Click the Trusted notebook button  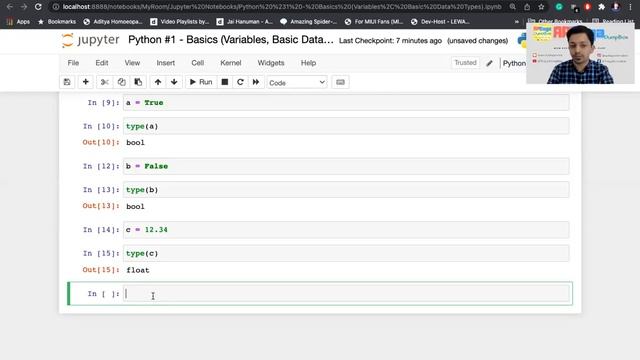coord(465,62)
